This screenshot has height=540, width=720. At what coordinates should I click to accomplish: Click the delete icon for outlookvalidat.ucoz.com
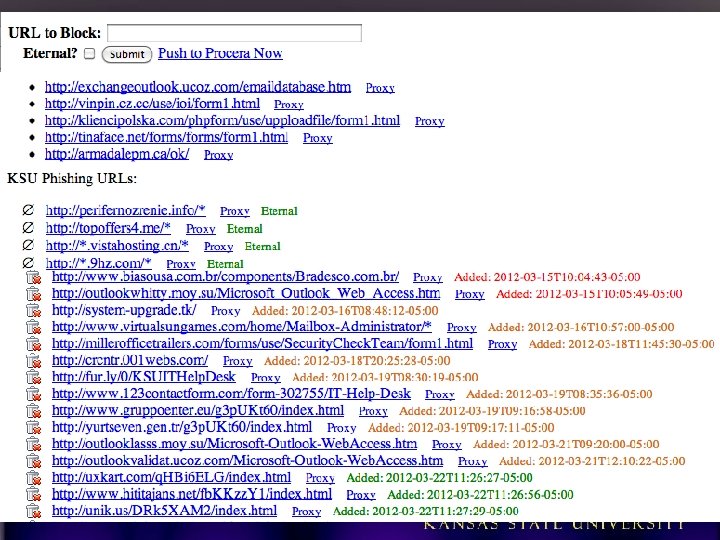click(x=34, y=461)
